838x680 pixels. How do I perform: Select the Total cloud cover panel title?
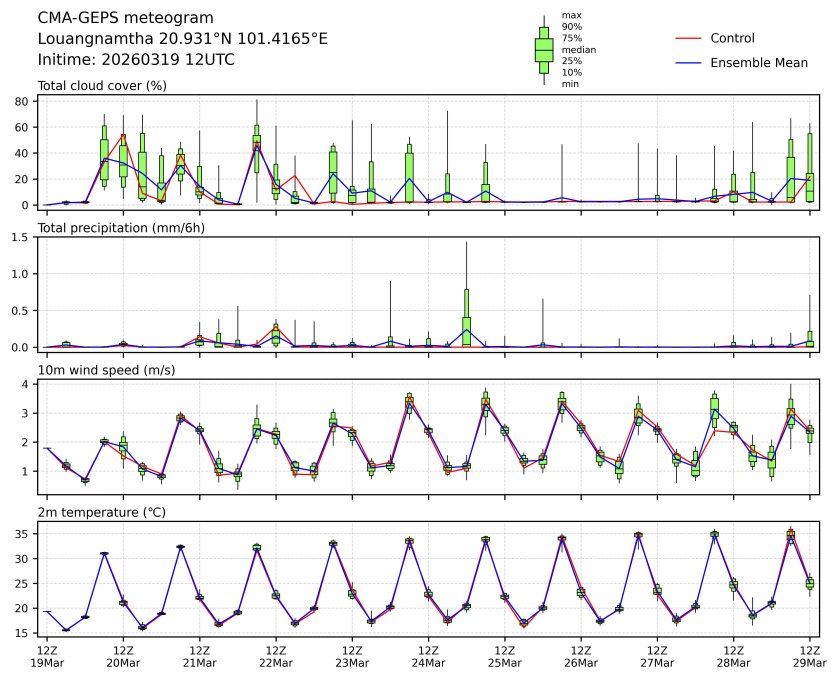point(102,85)
